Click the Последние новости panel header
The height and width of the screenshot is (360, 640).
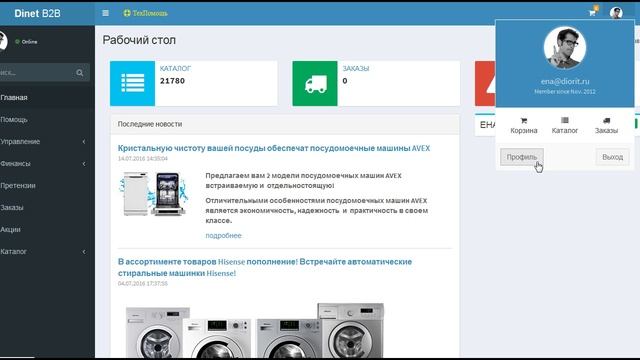click(x=285, y=124)
